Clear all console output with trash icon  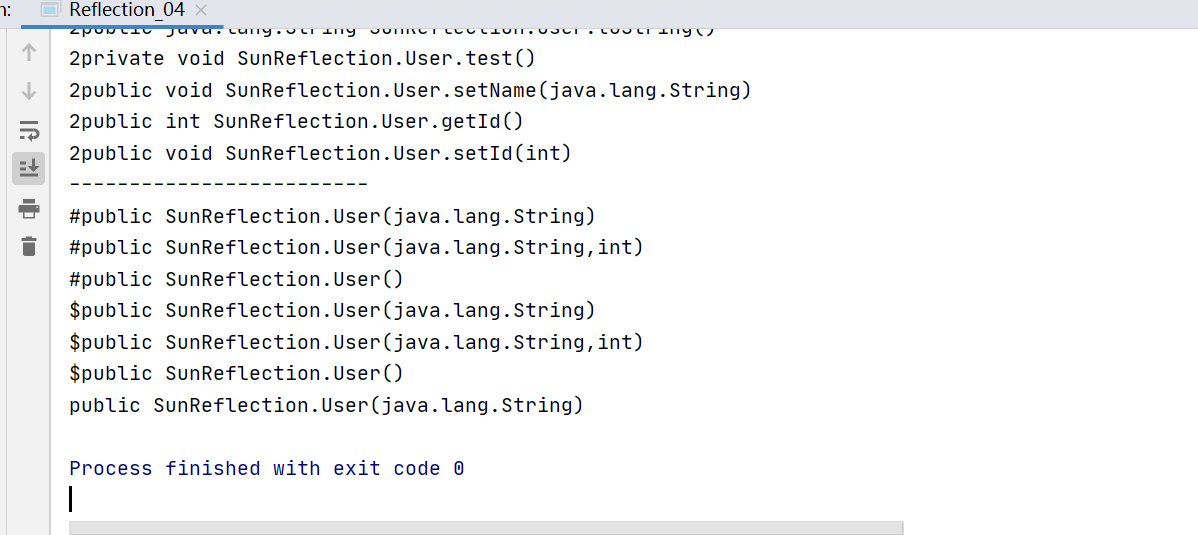[29, 246]
